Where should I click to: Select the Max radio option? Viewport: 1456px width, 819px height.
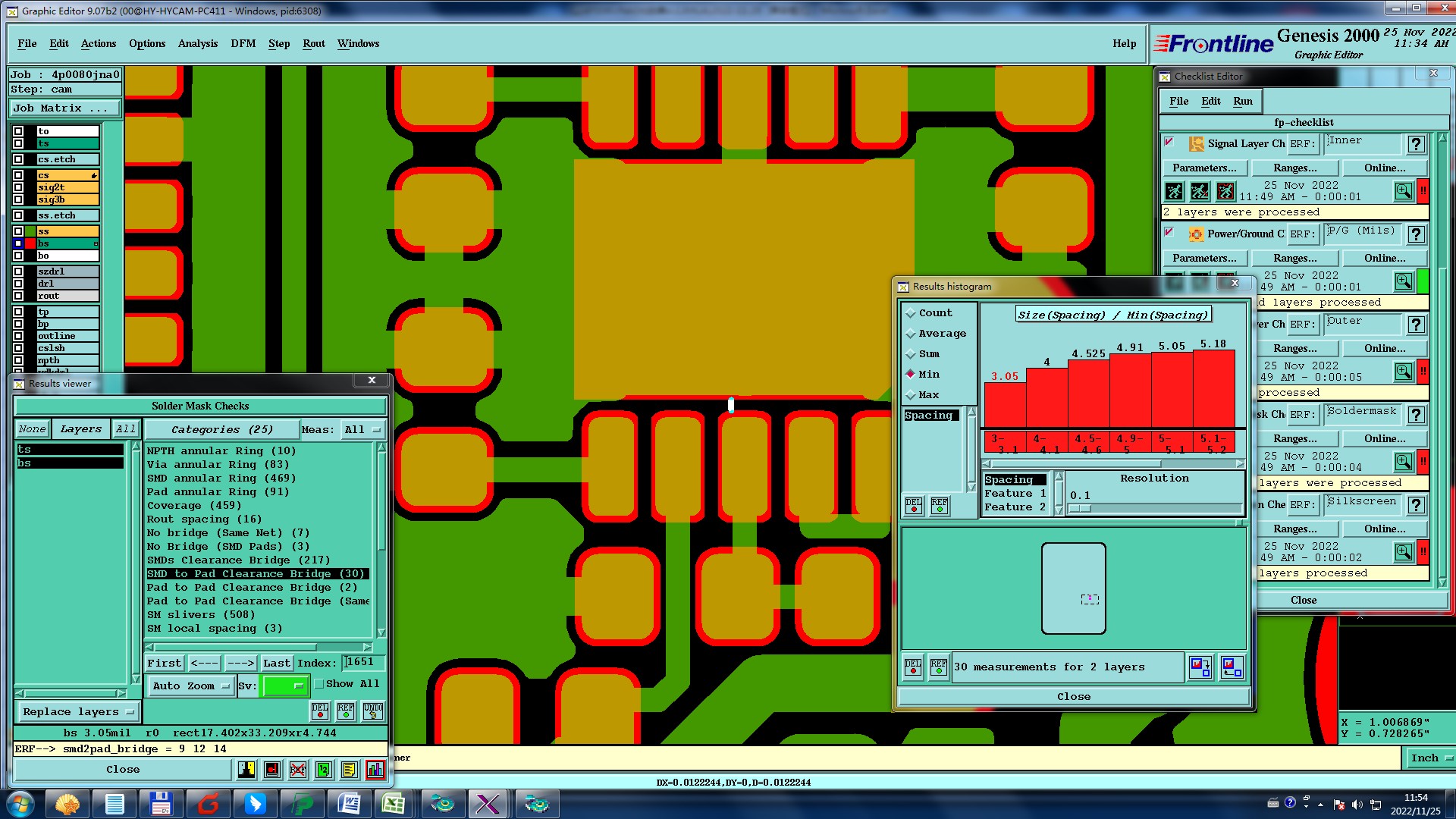tap(911, 395)
